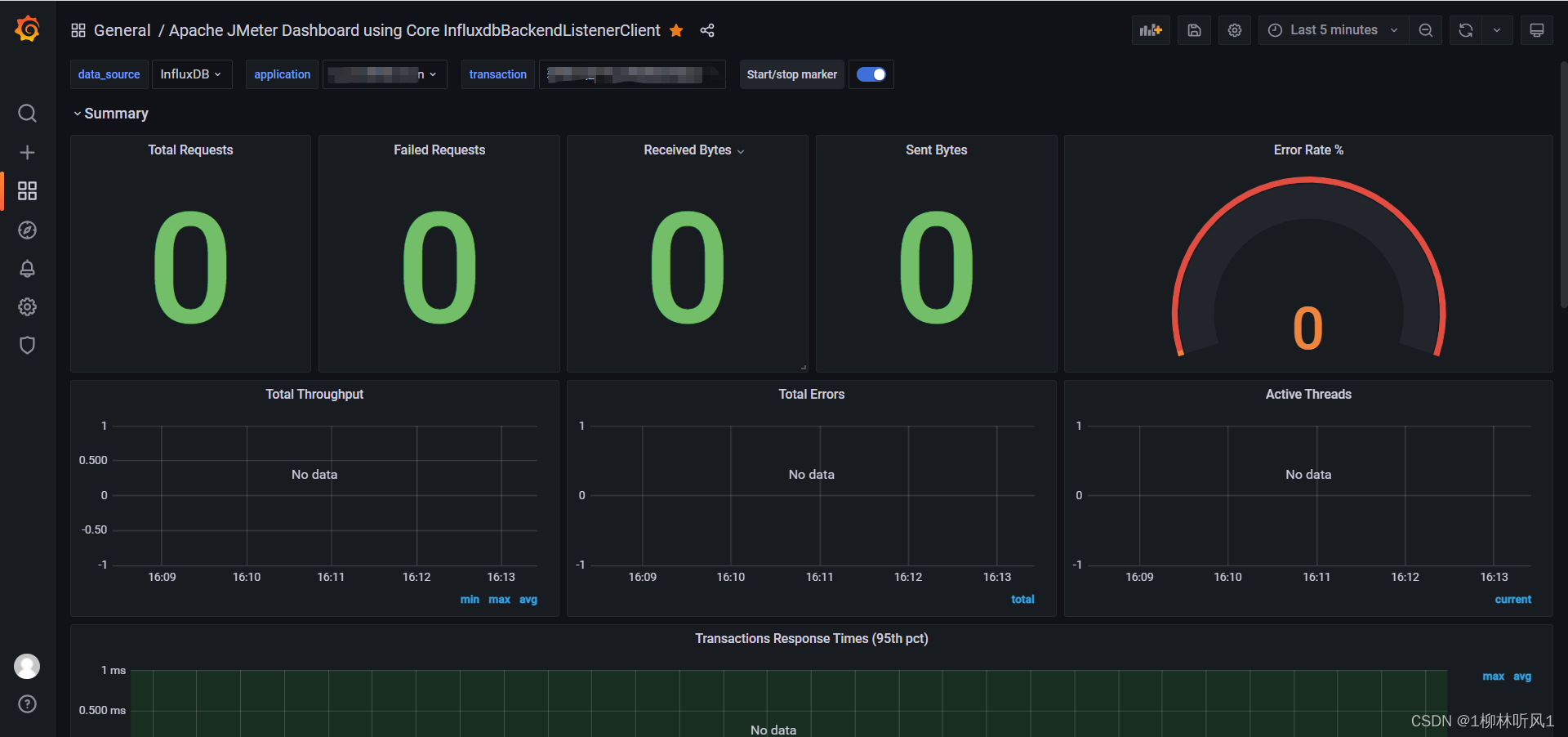
Task: Open the refresh interval dropdown arrow
Action: (1497, 30)
